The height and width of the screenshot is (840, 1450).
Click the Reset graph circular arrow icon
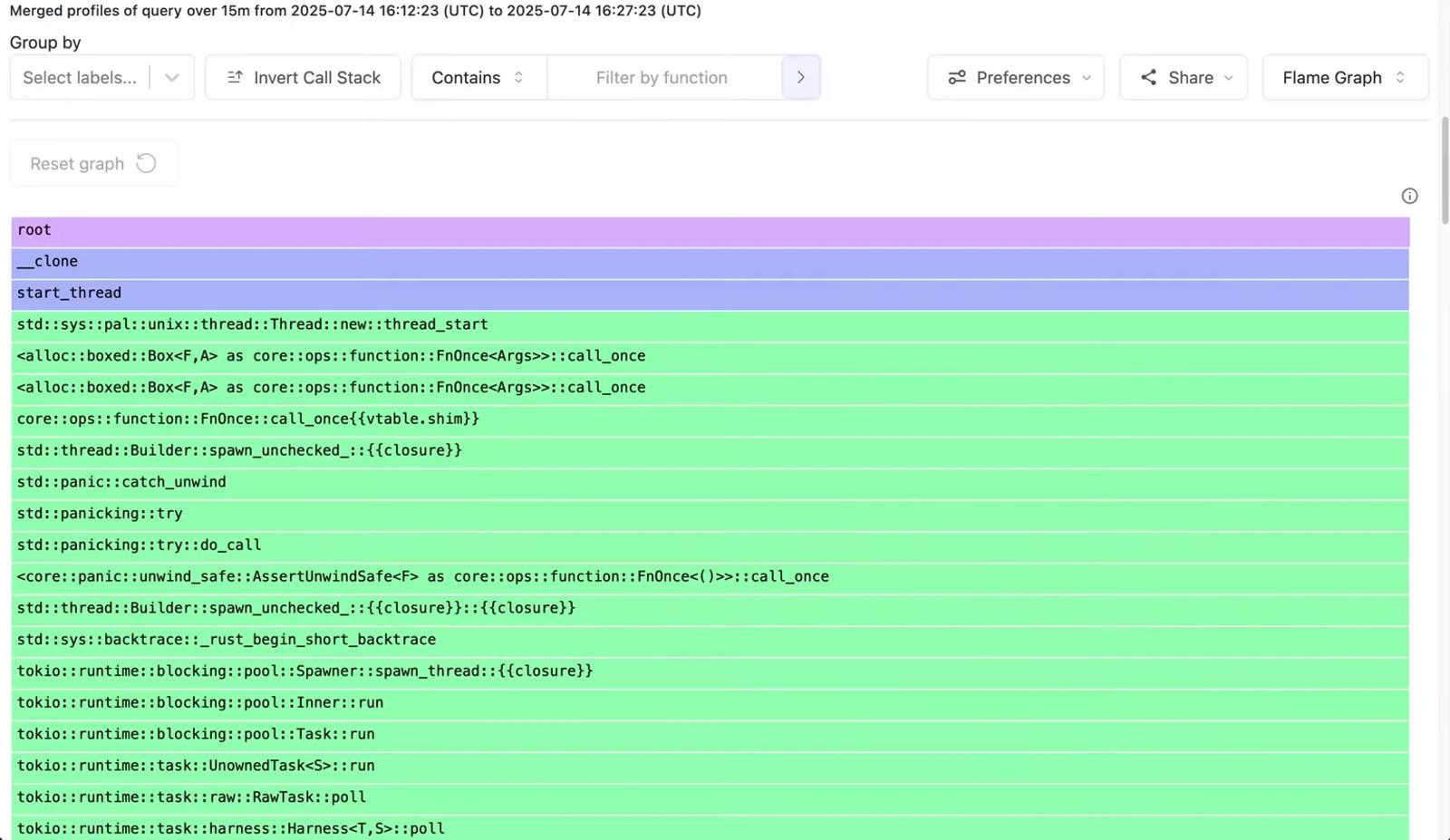tap(146, 163)
